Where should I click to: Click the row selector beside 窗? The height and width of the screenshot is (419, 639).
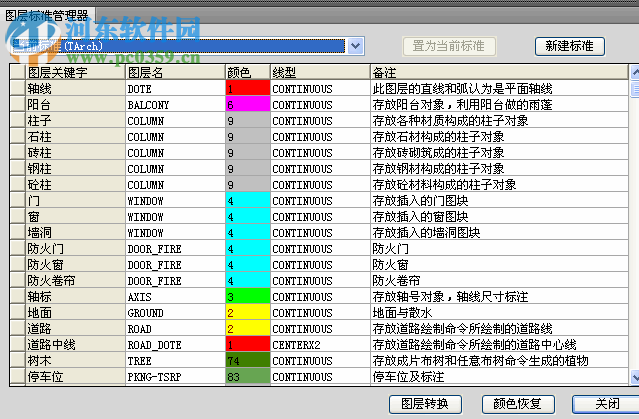click(x=18, y=217)
